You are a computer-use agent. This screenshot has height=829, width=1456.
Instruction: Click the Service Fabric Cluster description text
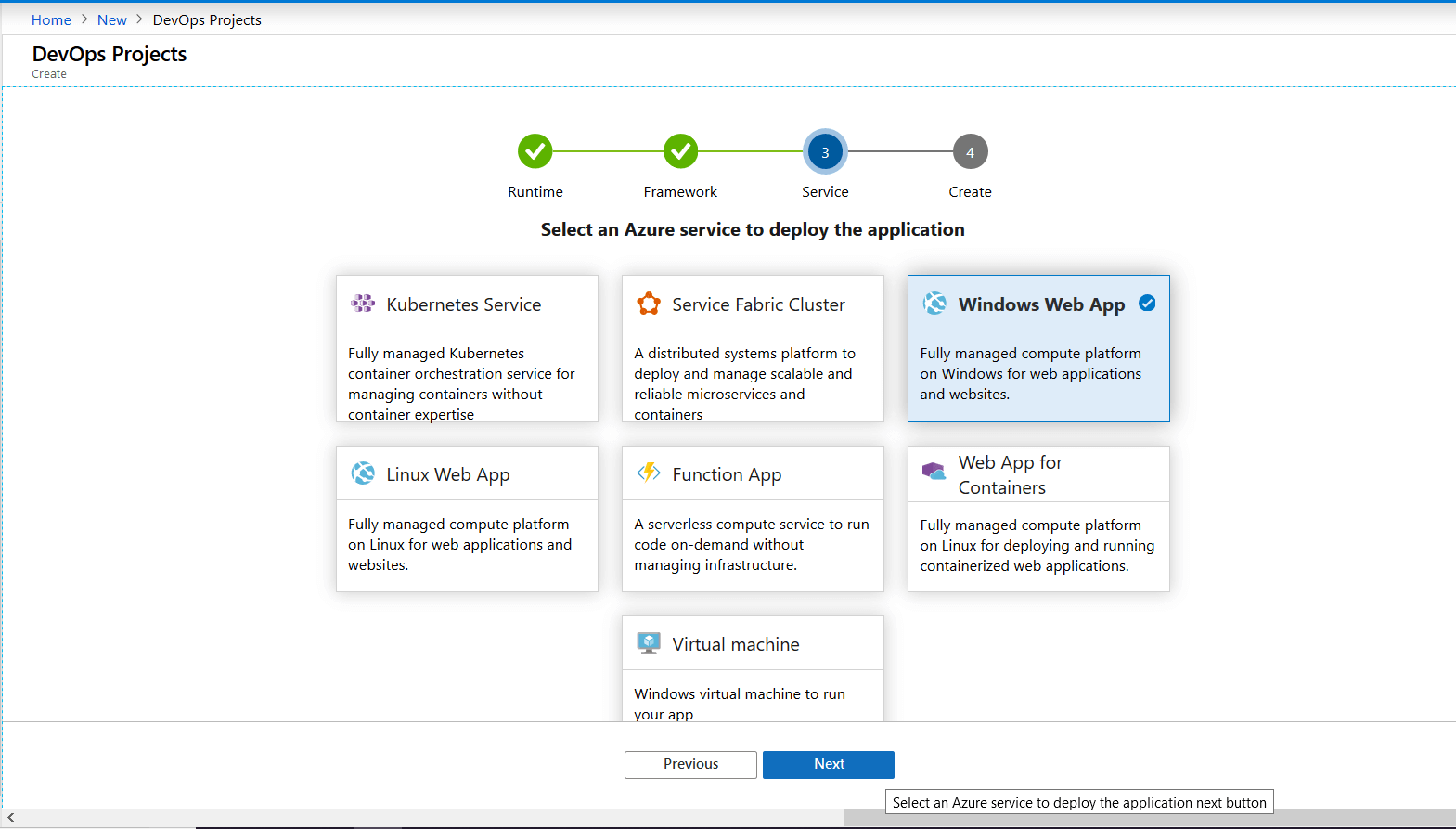coord(744,383)
